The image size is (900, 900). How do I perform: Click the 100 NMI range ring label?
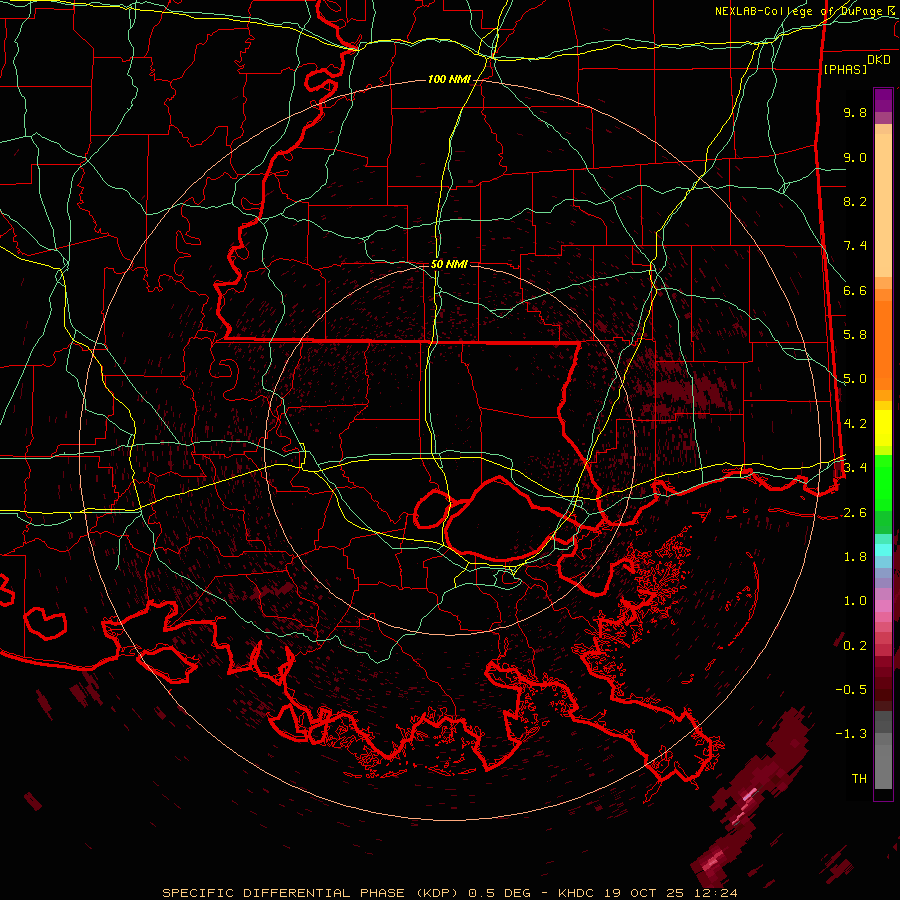pos(449,79)
